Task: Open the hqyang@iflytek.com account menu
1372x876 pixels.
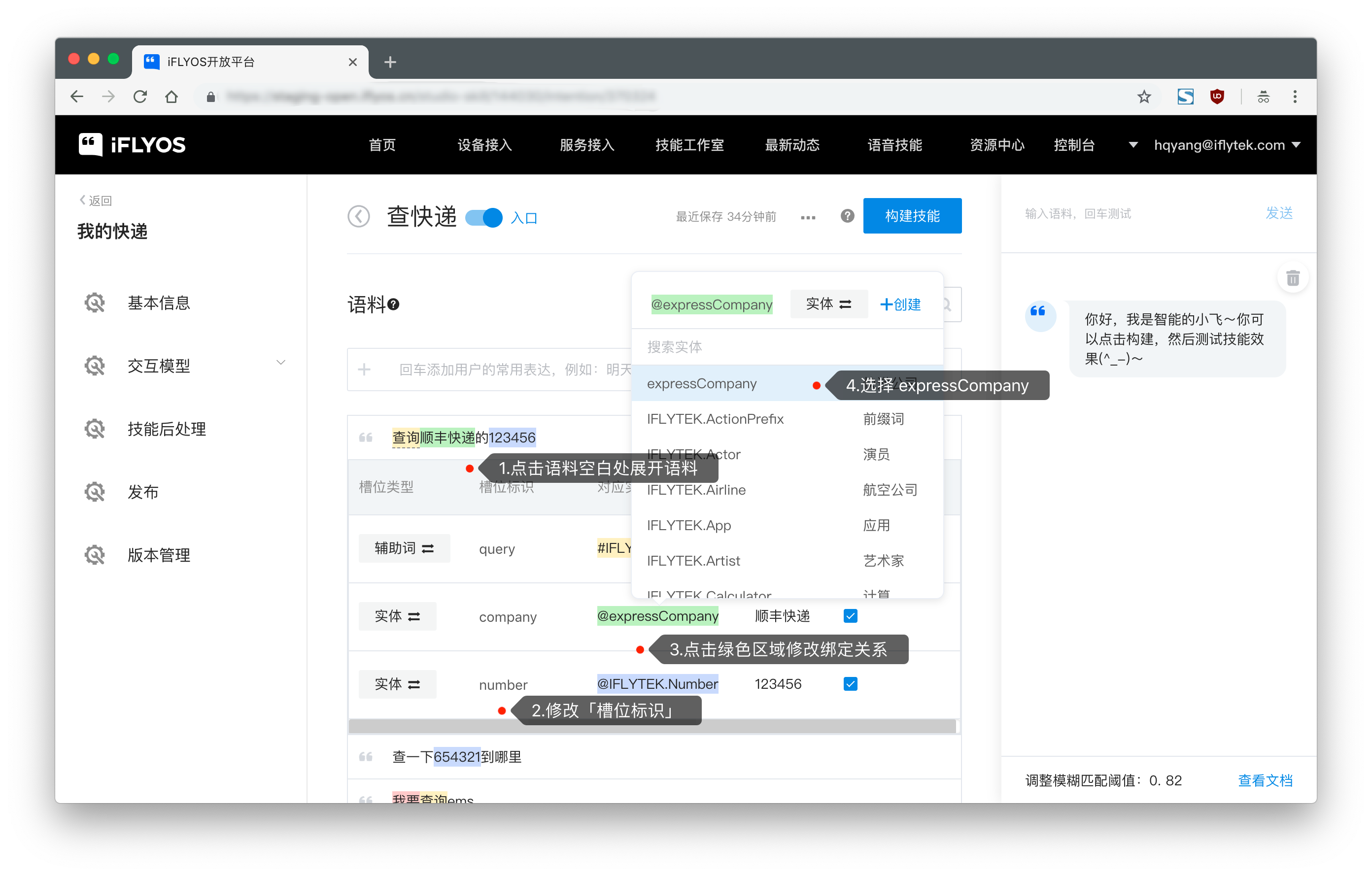Action: [1227, 145]
